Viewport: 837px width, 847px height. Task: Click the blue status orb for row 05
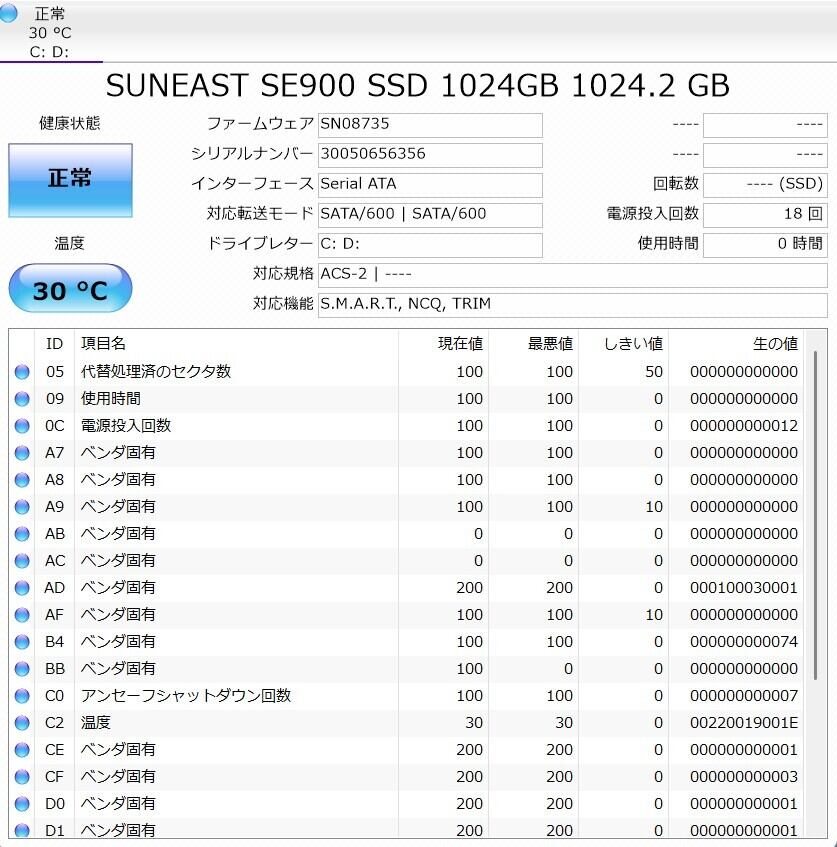pos(22,372)
